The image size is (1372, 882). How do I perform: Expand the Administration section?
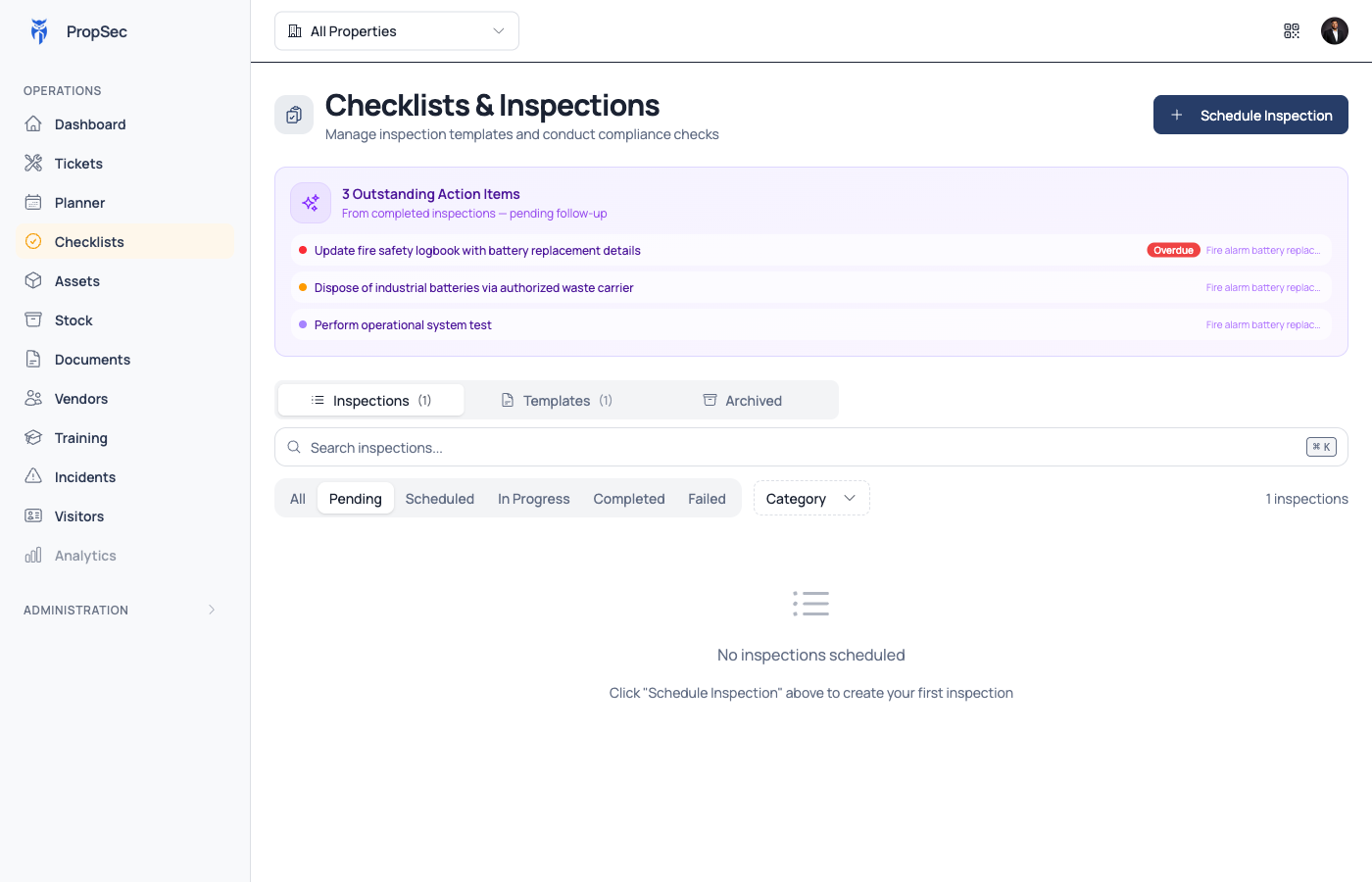tap(124, 610)
